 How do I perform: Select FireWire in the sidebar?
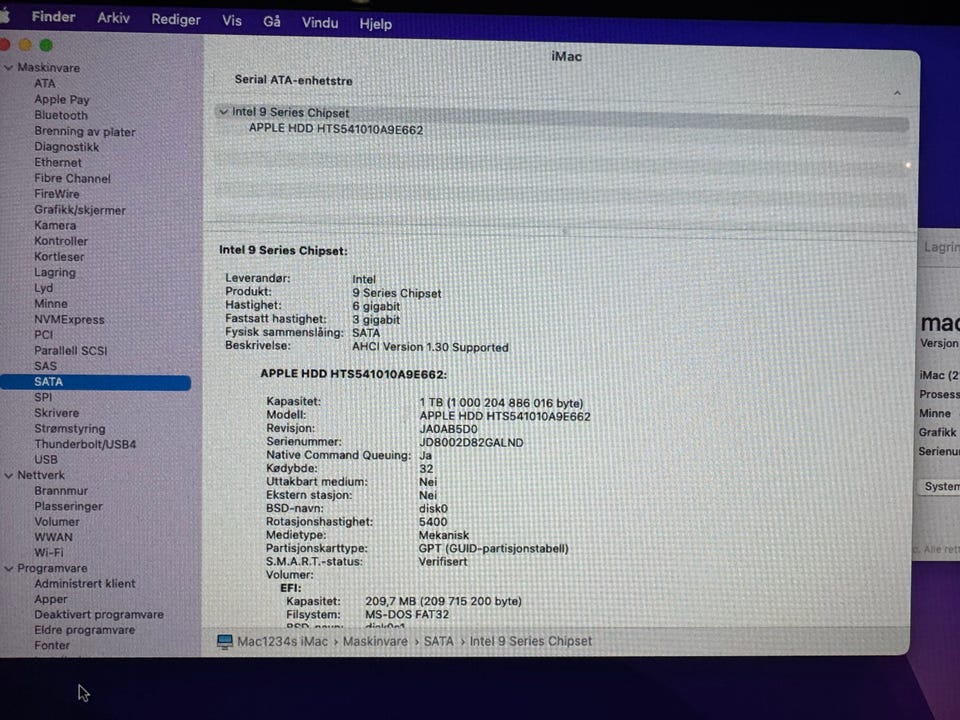coord(56,193)
